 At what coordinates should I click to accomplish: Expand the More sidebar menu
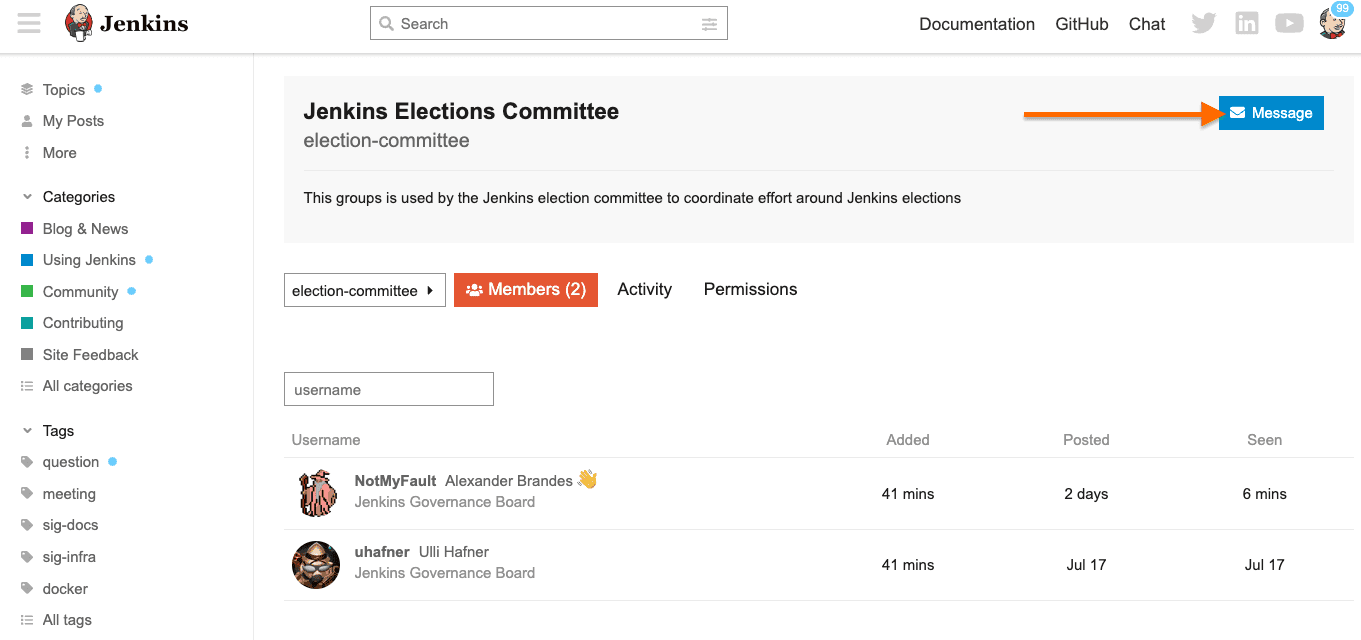(x=59, y=153)
